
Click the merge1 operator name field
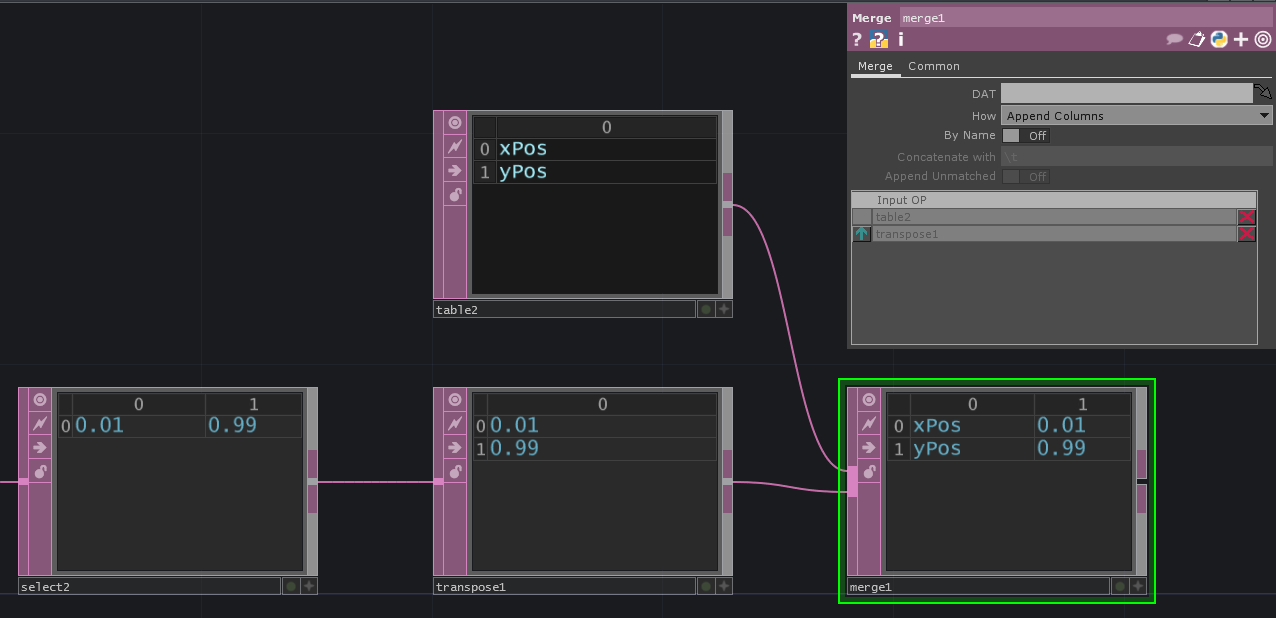(x=1085, y=18)
